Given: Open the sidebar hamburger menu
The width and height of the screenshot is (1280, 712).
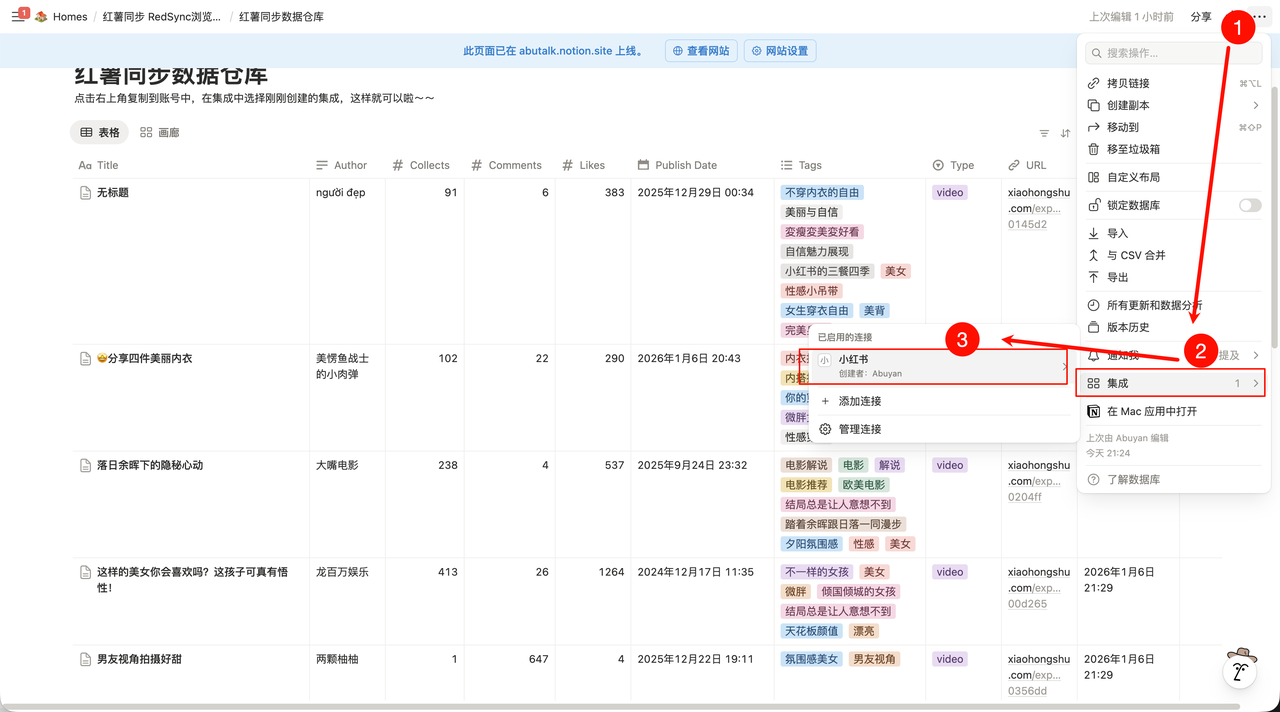Looking at the screenshot, I should 17,17.
